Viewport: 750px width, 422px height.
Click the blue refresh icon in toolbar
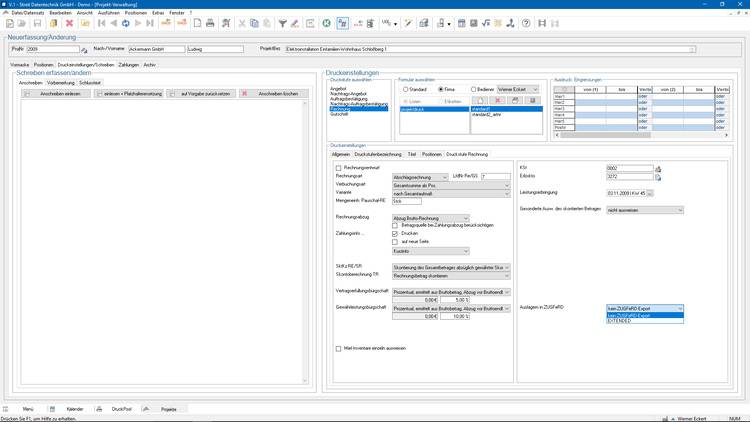[126, 23]
